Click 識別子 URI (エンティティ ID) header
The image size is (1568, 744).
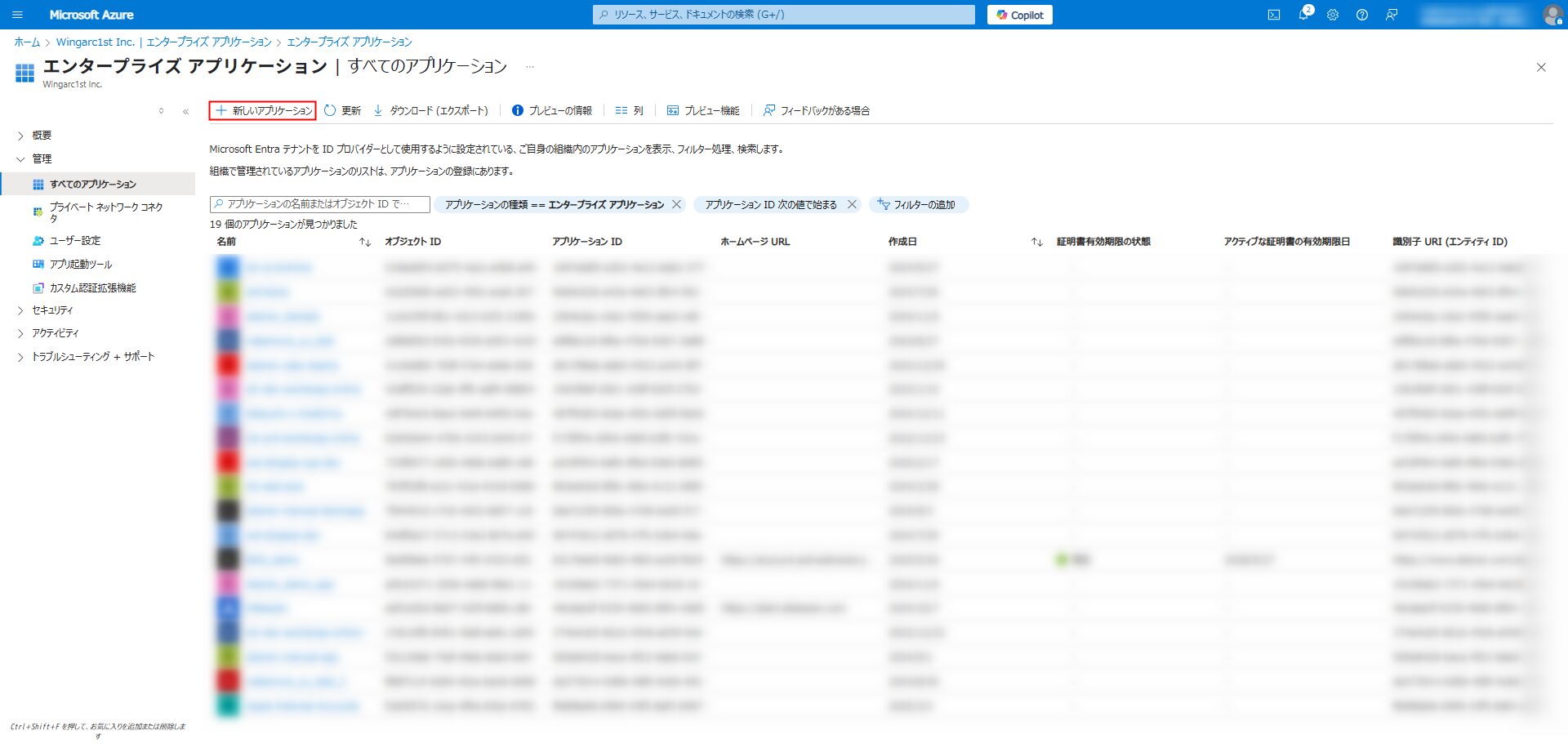(1450, 242)
